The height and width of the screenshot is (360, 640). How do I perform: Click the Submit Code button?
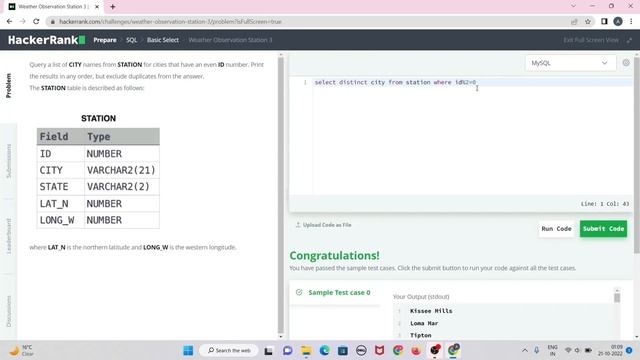pyautogui.click(x=603, y=229)
